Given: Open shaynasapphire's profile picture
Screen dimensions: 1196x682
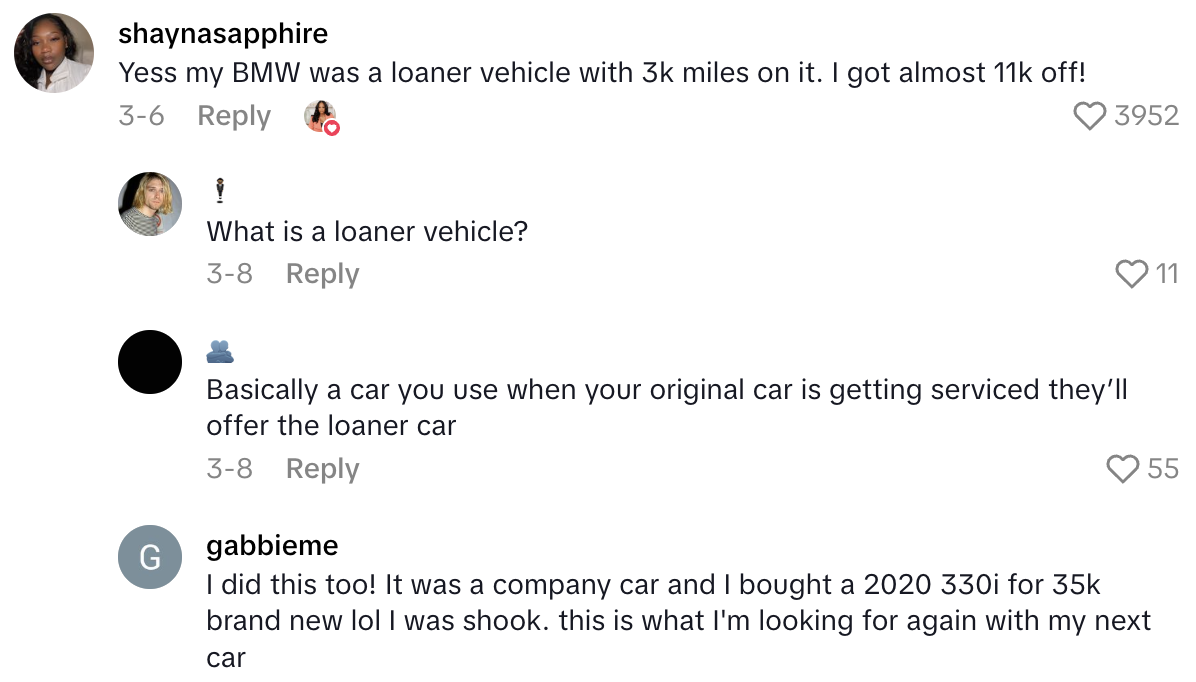Looking at the screenshot, I should 52,52.
